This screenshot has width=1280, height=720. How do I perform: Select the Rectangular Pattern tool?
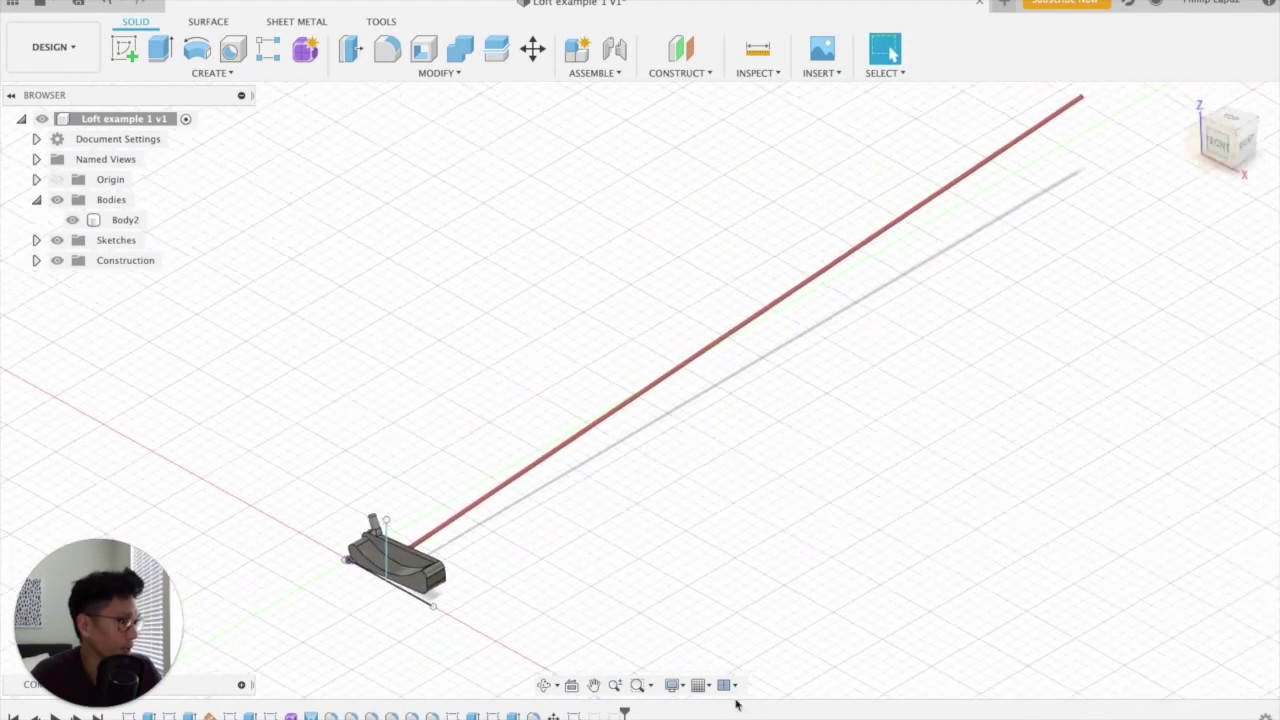click(268, 49)
